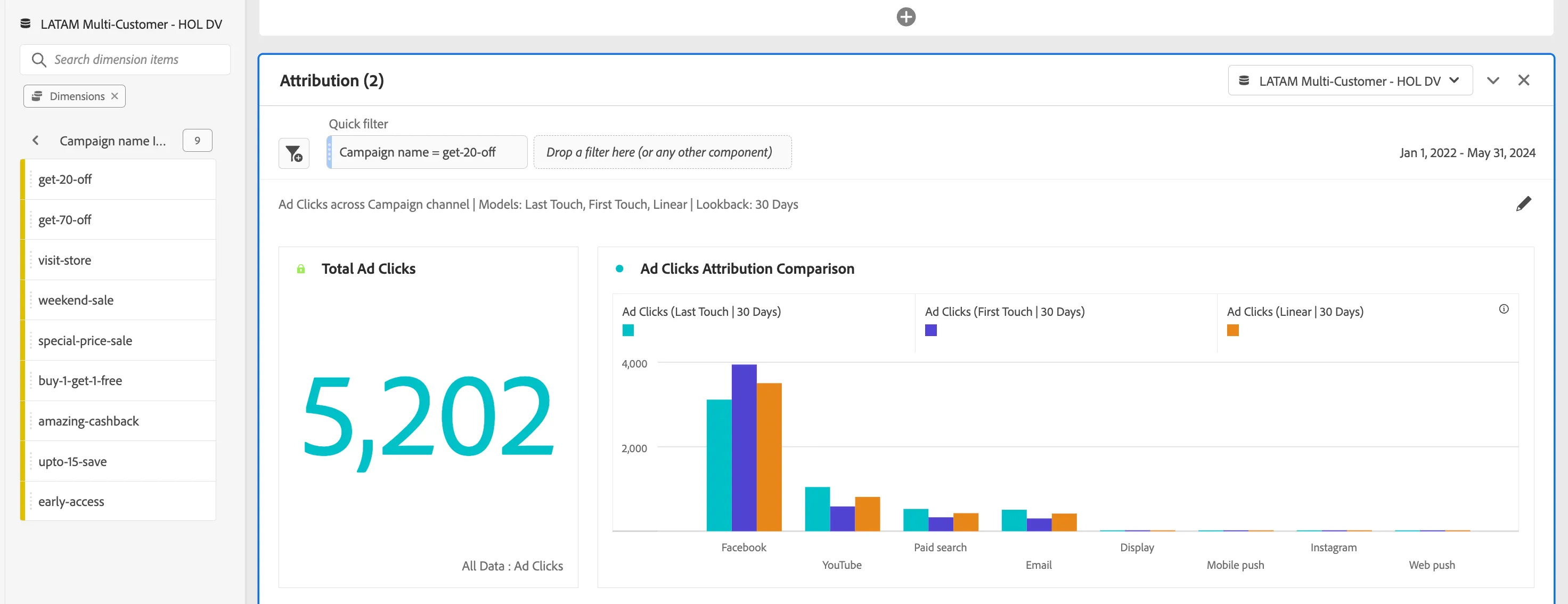1568x604 pixels.
Task: Open the LATAM Multi-Customer data view dropdown
Action: pos(1350,80)
